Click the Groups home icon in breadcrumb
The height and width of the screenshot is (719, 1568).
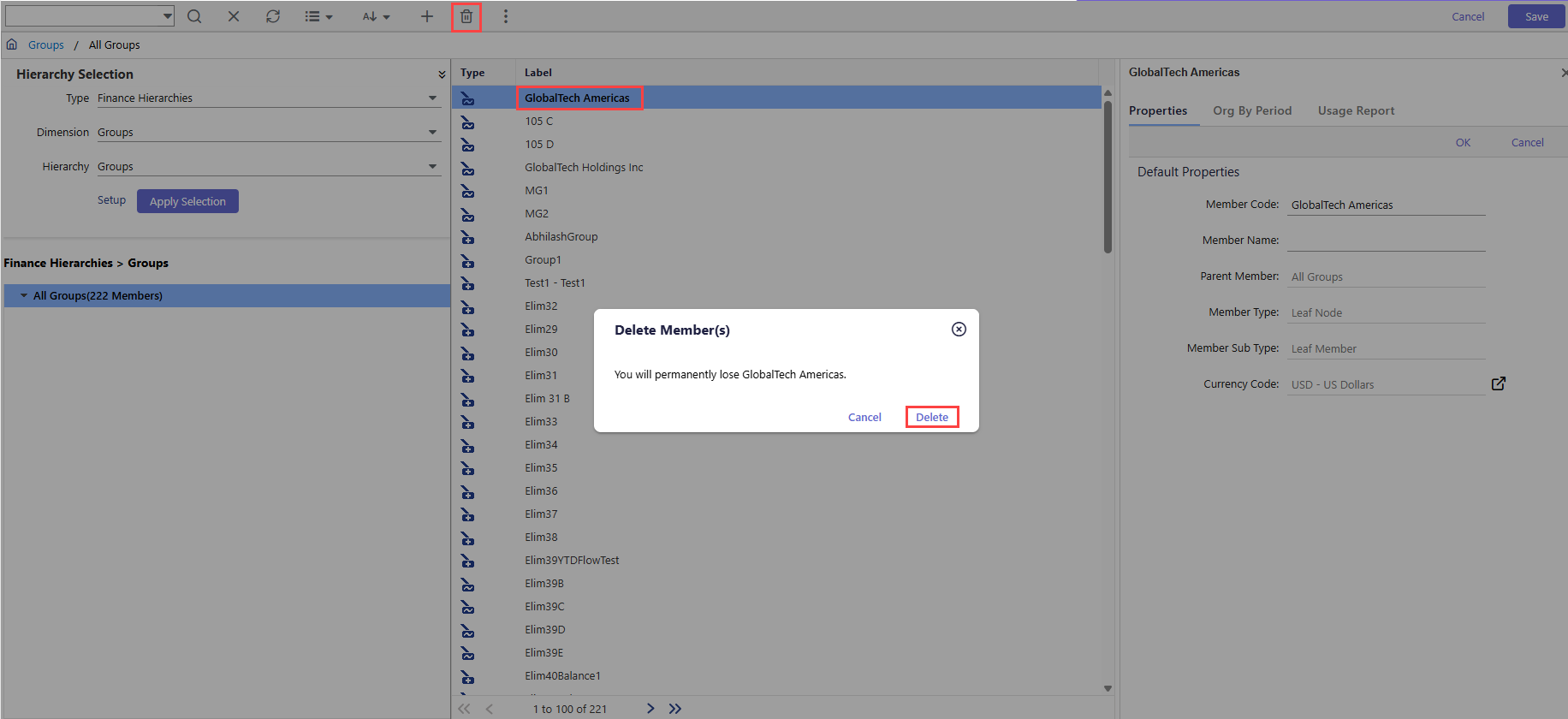(12, 45)
